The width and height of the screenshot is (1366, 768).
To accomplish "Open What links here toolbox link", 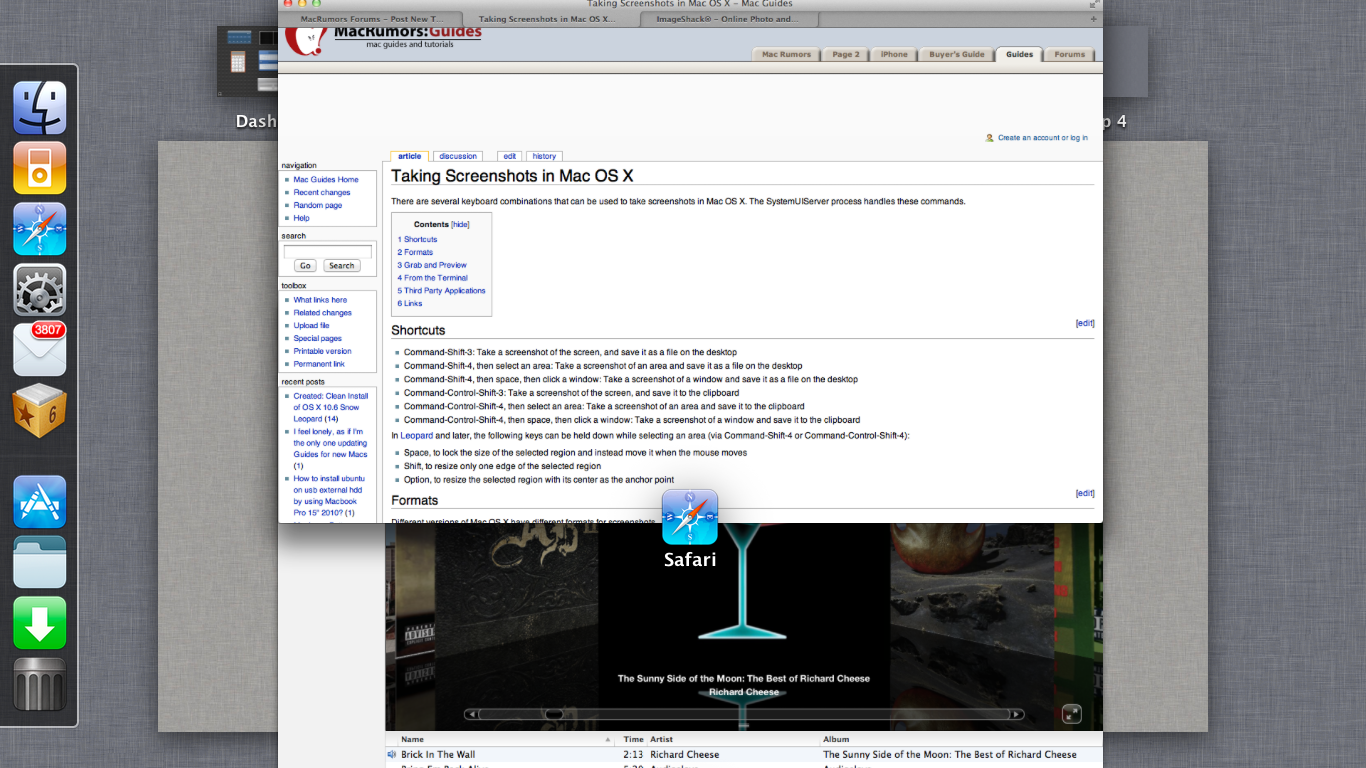I will (320, 300).
